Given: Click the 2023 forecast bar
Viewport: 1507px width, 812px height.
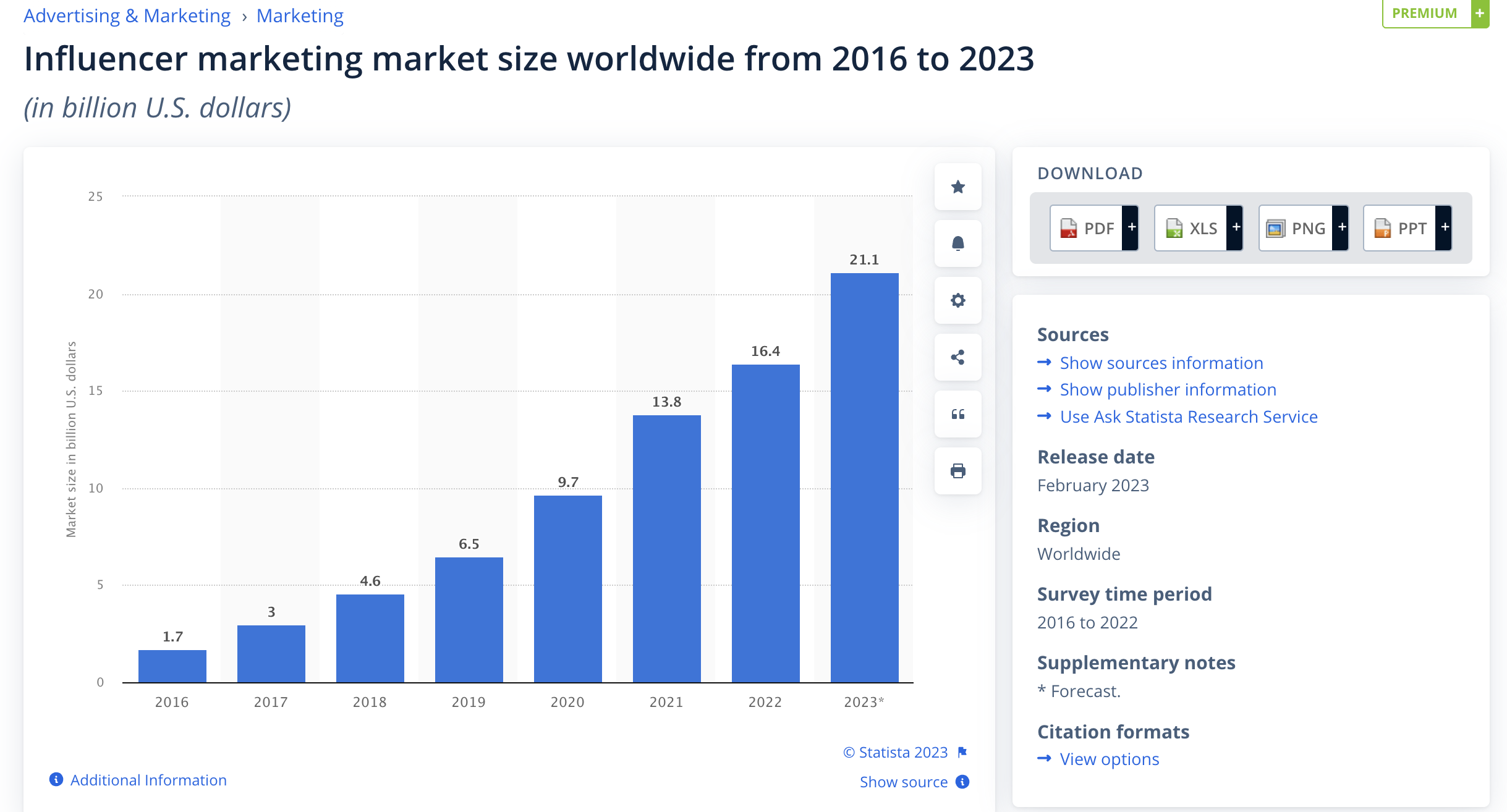Looking at the screenshot, I should (x=864, y=477).
